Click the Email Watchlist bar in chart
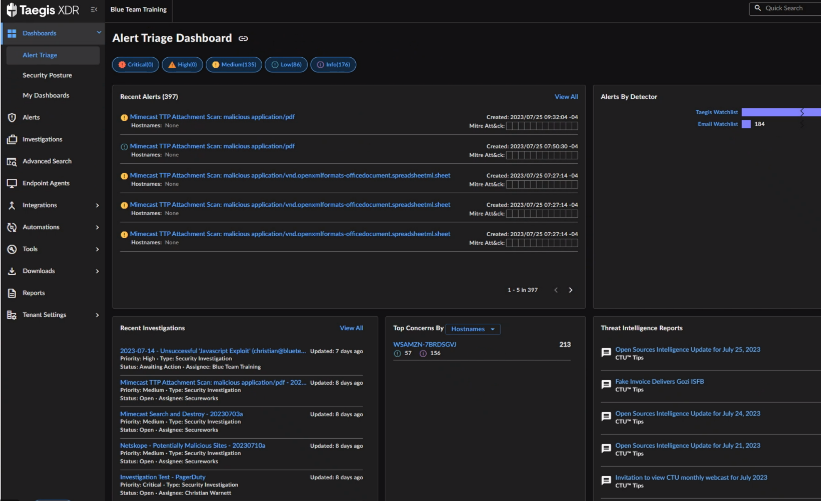 point(746,124)
